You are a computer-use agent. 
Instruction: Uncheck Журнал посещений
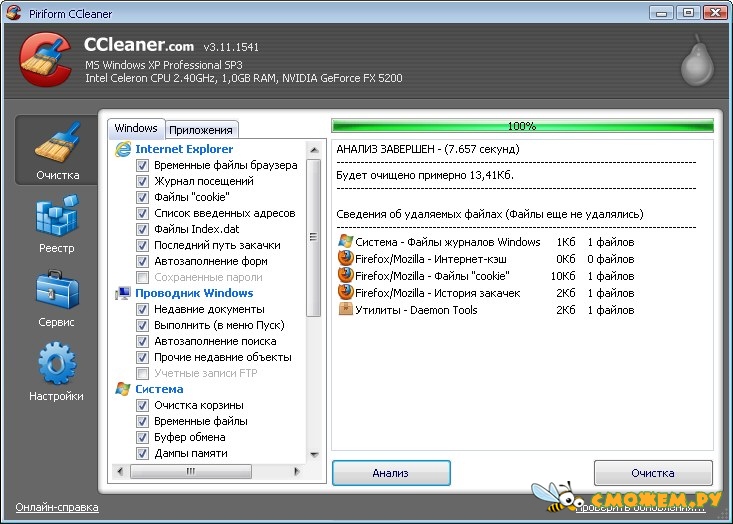143,181
